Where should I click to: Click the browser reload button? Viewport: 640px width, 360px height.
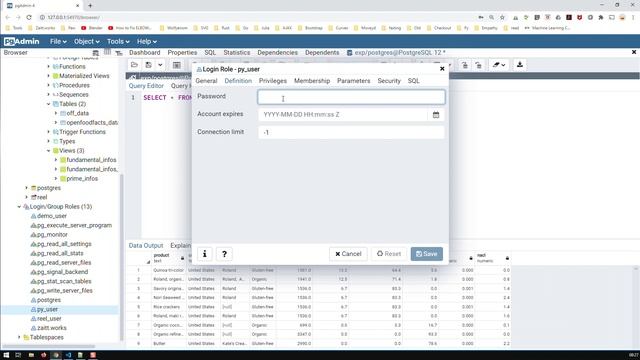click(x=29, y=18)
